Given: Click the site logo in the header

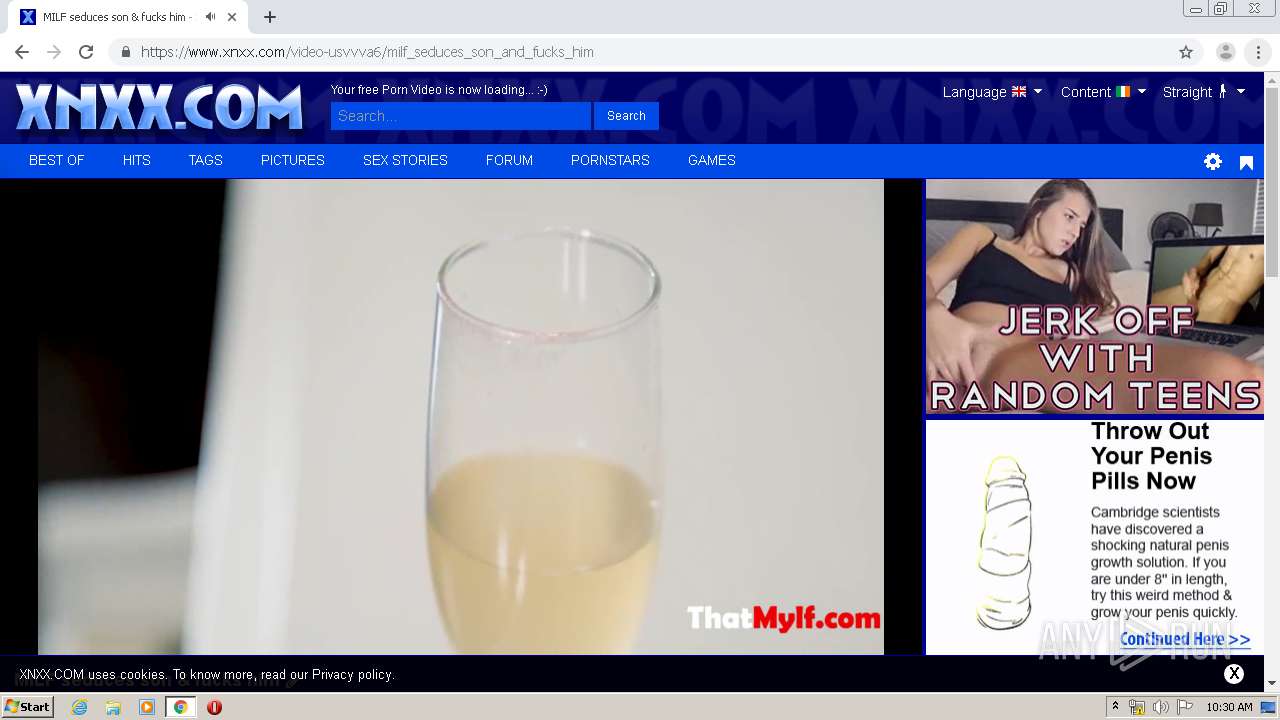Looking at the screenshot, I should 159,107.
